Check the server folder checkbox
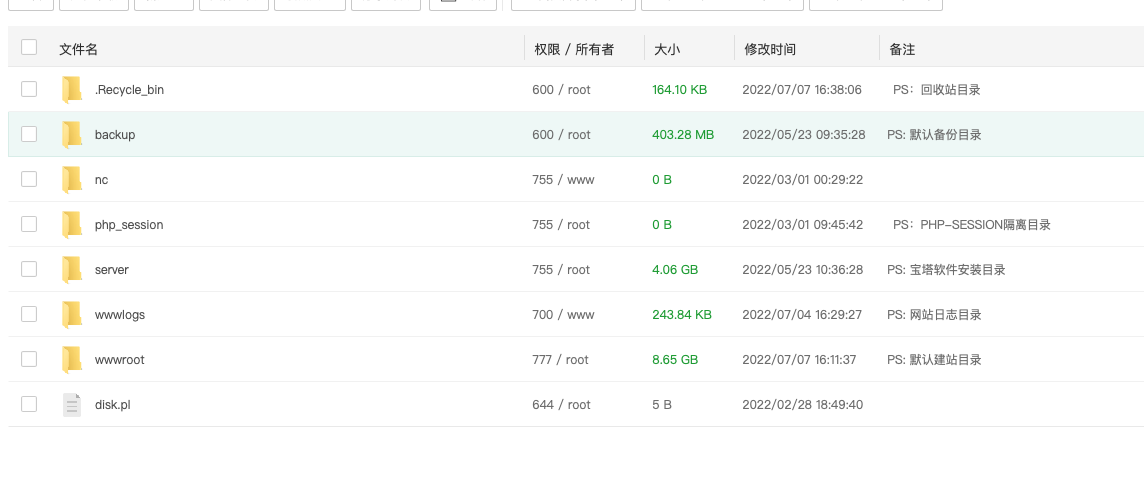Viewport: 1144px width, 486px height. click(29, 269)
